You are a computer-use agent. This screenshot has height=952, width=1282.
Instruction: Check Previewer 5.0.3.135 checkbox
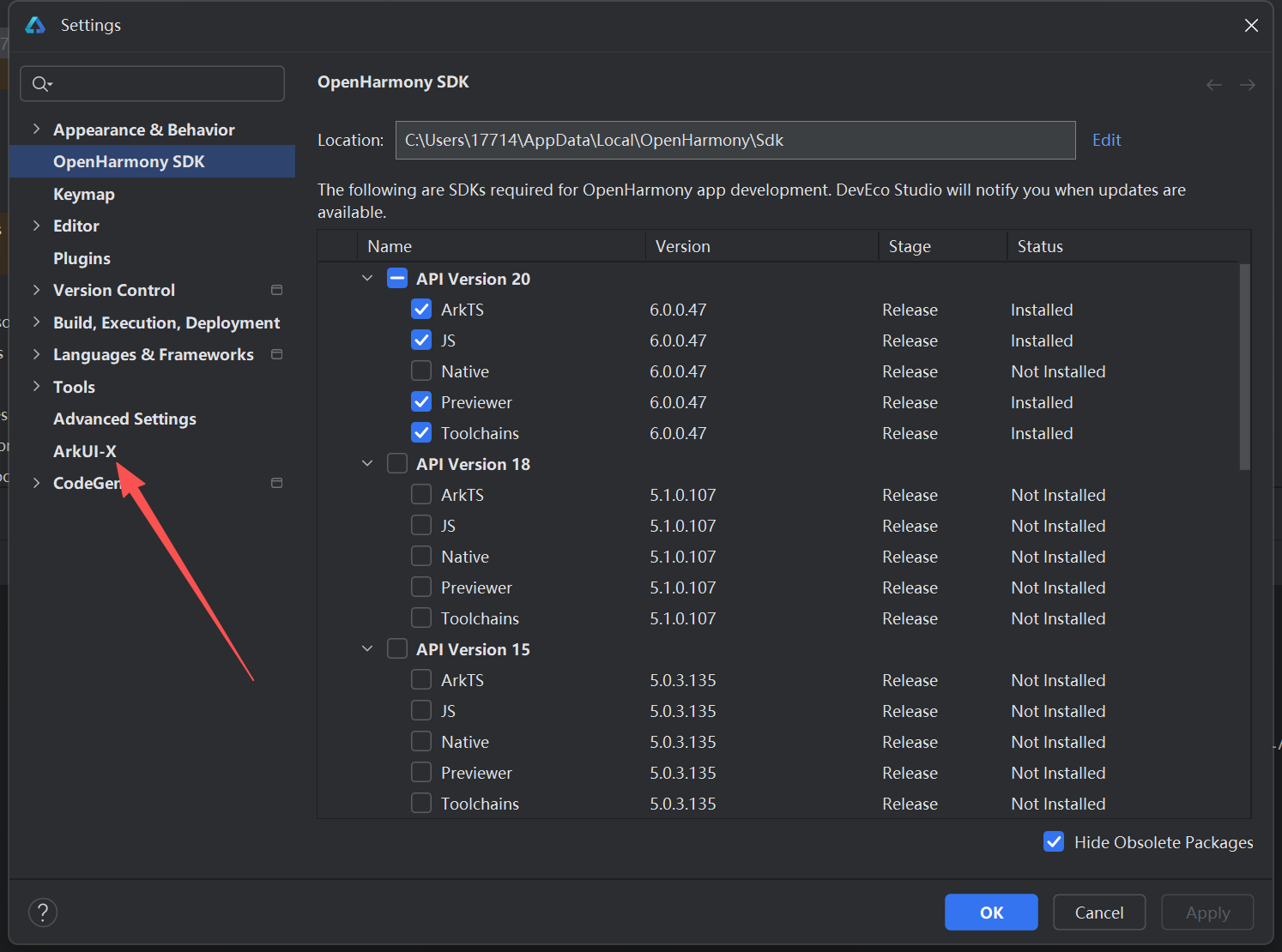click(x=421, y=773)
